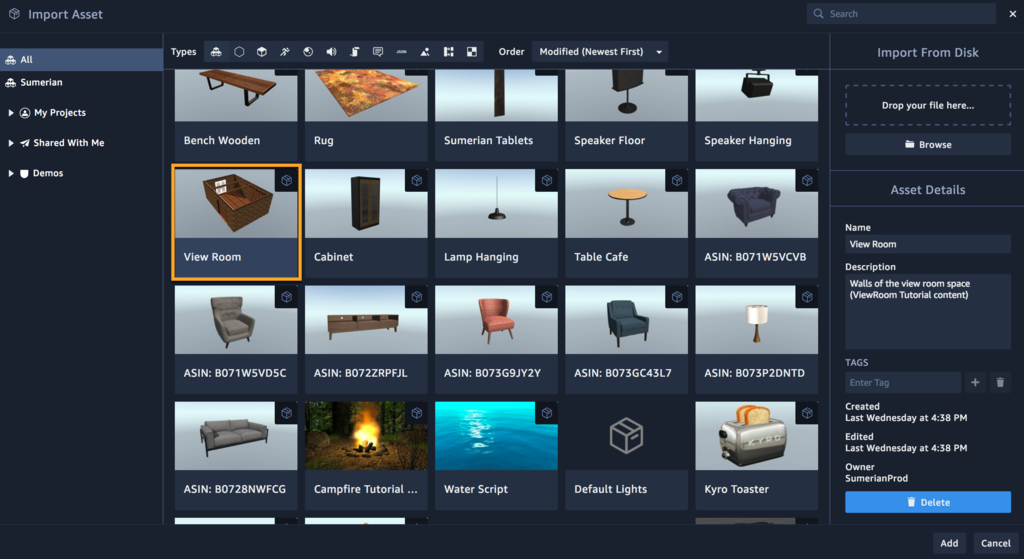
Task: Select the ASIN: B073P2DNTD lamp asset
Action: click(x=756, y=339)
